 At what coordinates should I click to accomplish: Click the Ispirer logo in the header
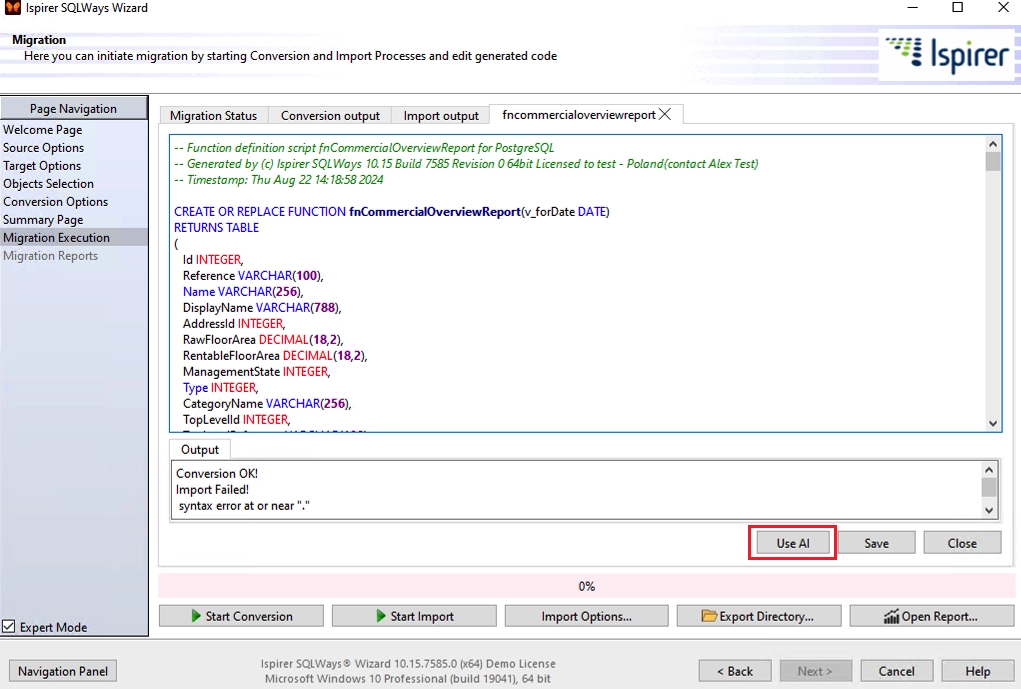(947, 55)
